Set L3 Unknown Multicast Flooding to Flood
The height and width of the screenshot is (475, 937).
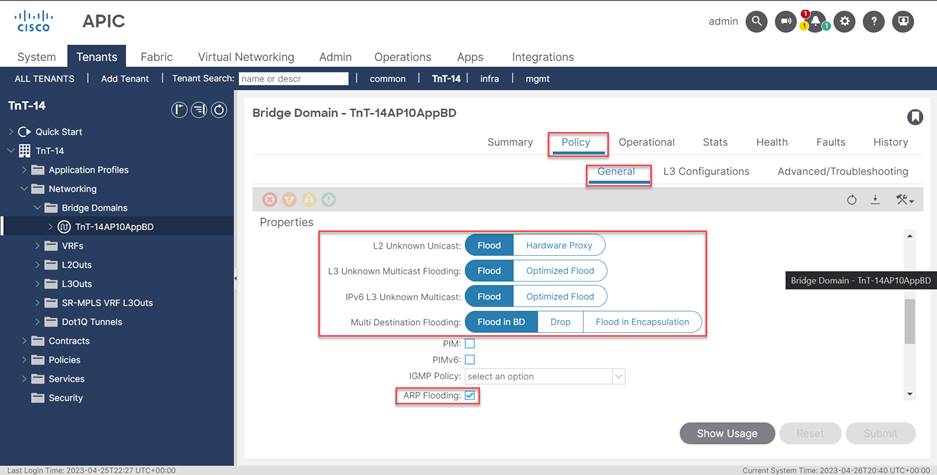tap(489, 271)
